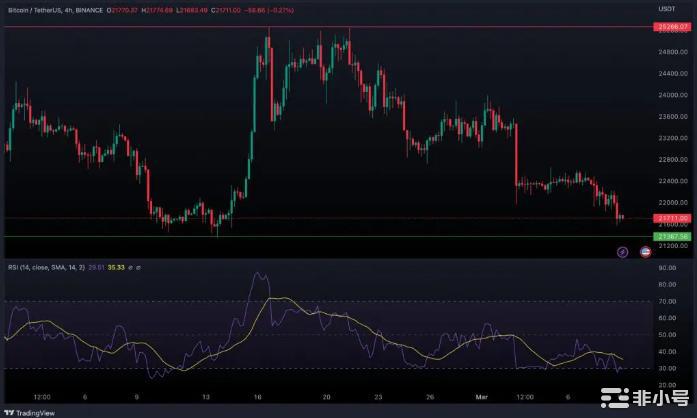This screenshot has height=418, width=697.
Task: Select the 24800.00 price axis label
Action: (673, 52)
